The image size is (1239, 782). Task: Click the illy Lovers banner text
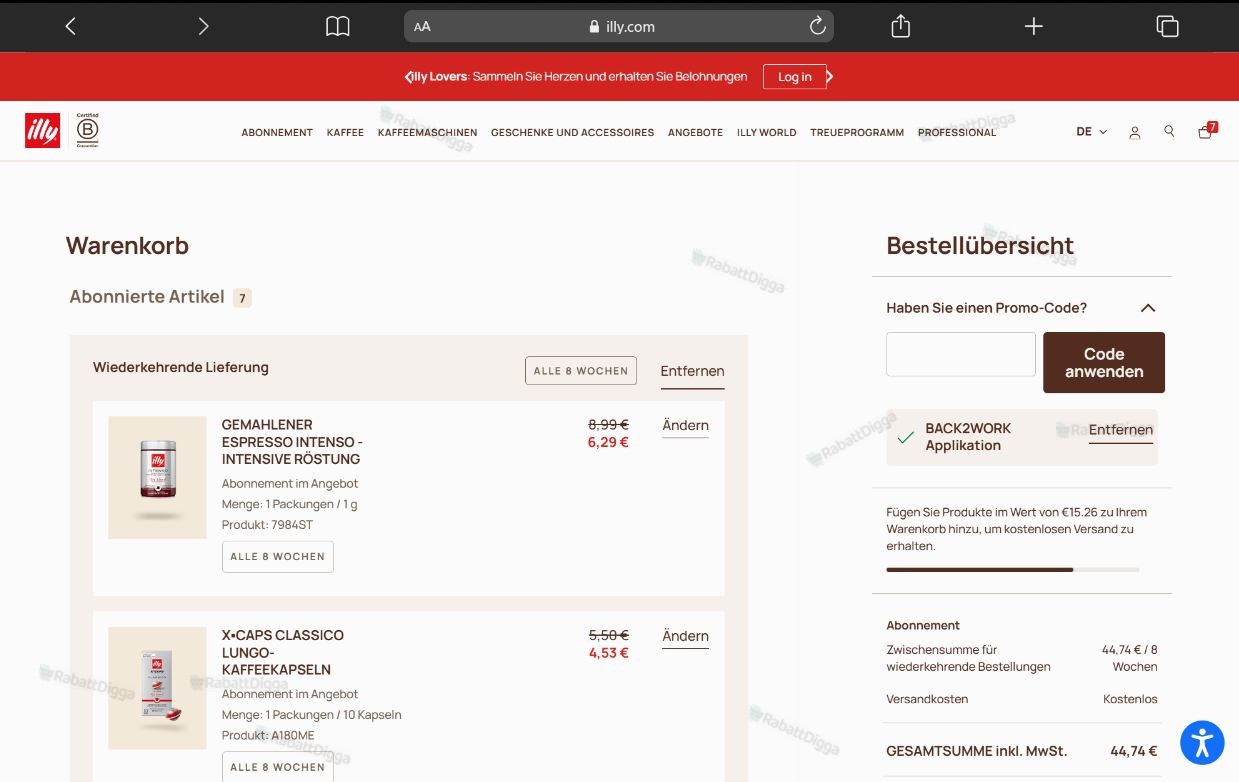point(580,77)
